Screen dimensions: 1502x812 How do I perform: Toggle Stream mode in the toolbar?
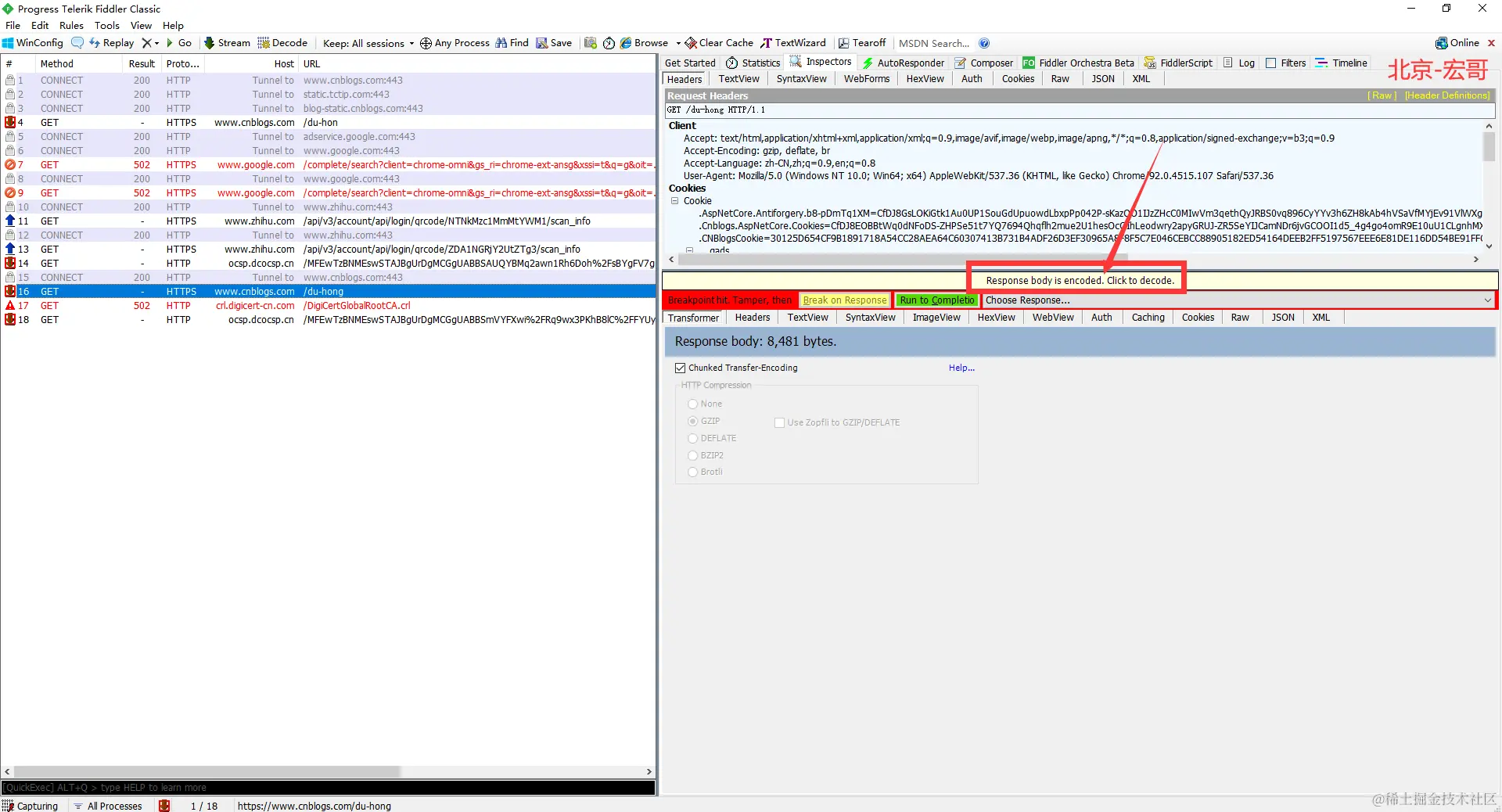pos(228,43)
